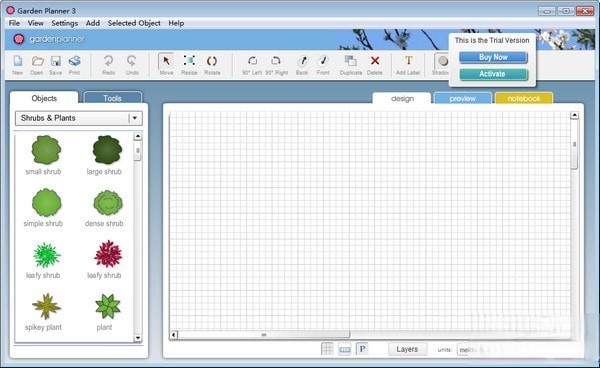Toggle the ruler icon below canvas

click(x=344, y=349)
